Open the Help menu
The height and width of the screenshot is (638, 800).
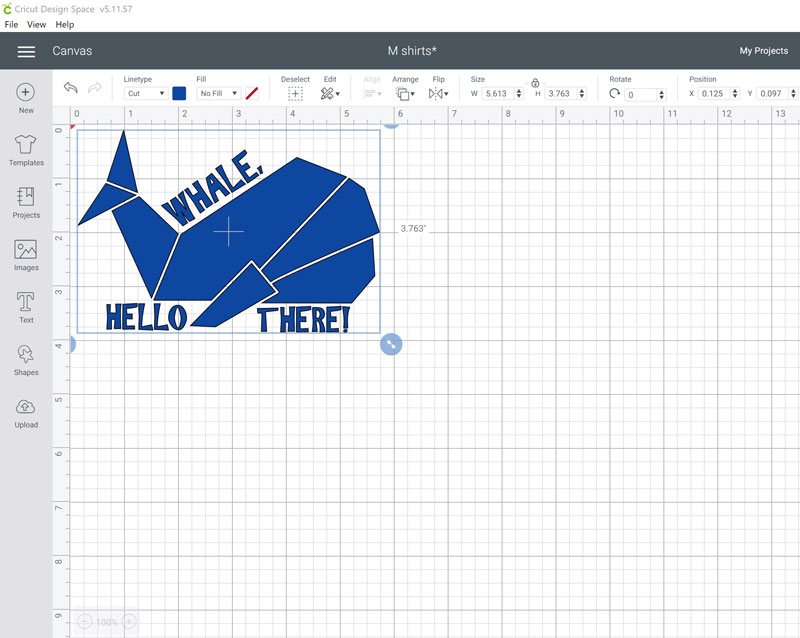point(65,24)
